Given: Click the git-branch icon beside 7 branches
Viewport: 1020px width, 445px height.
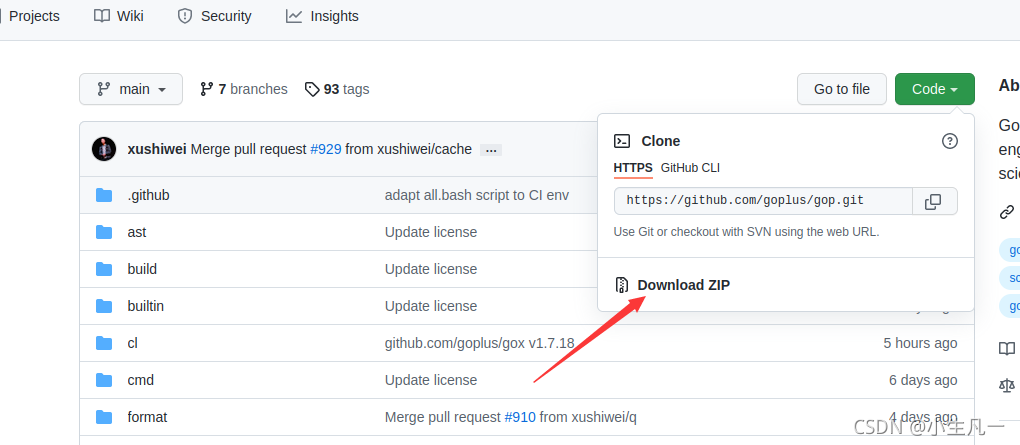Looking at the screenshot, I should coord(207,89).
